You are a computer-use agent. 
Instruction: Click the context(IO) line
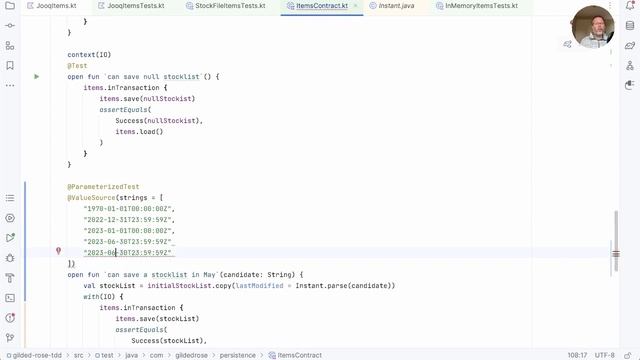pos(89,54)
